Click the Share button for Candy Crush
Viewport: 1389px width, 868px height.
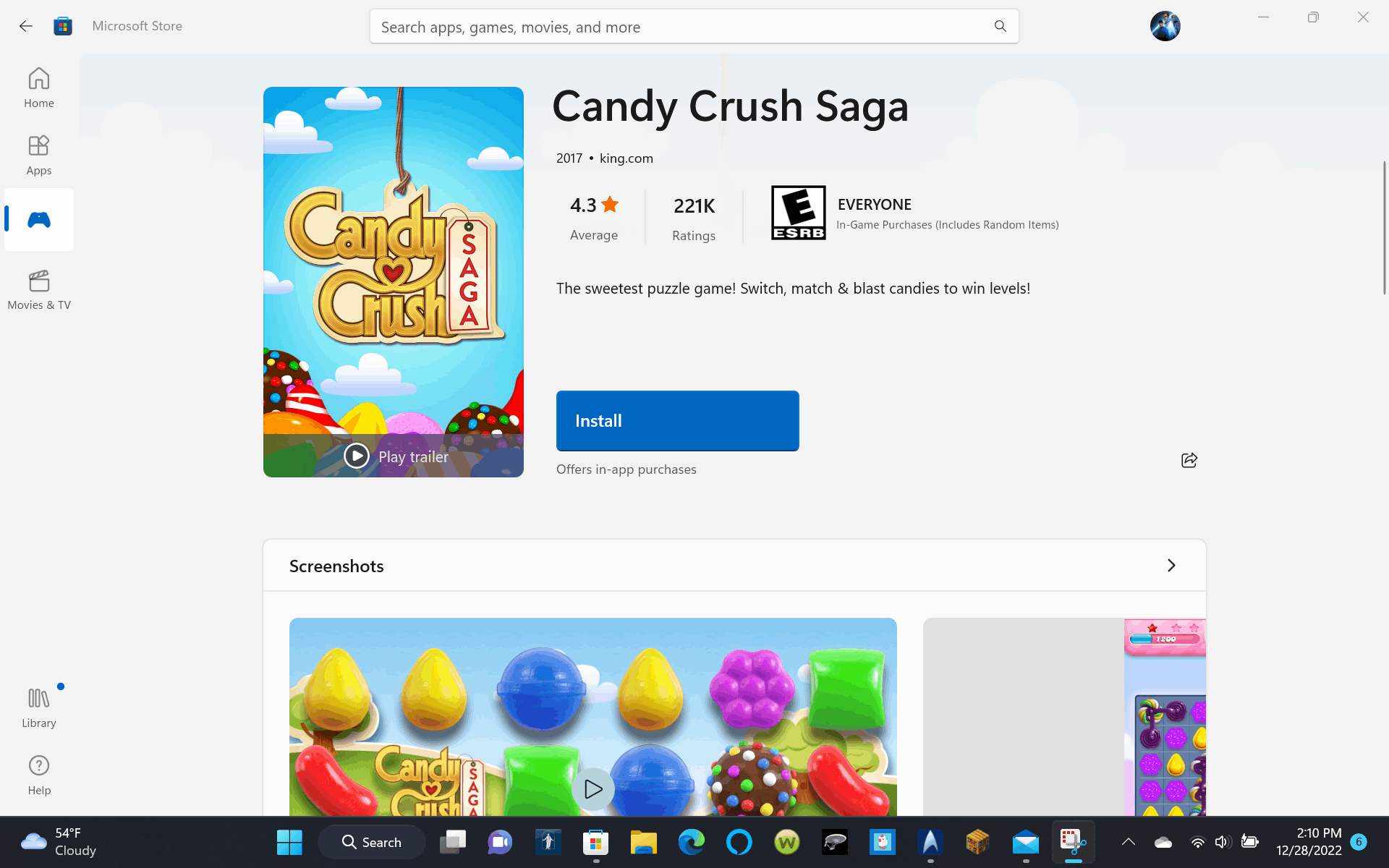coord(1189,459)
